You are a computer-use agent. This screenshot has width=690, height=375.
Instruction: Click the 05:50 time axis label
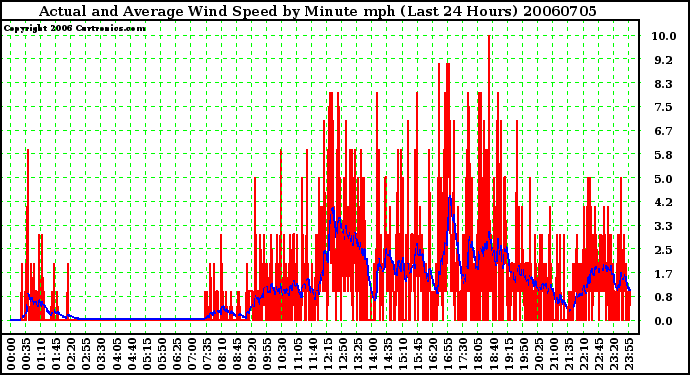point(161,354)
